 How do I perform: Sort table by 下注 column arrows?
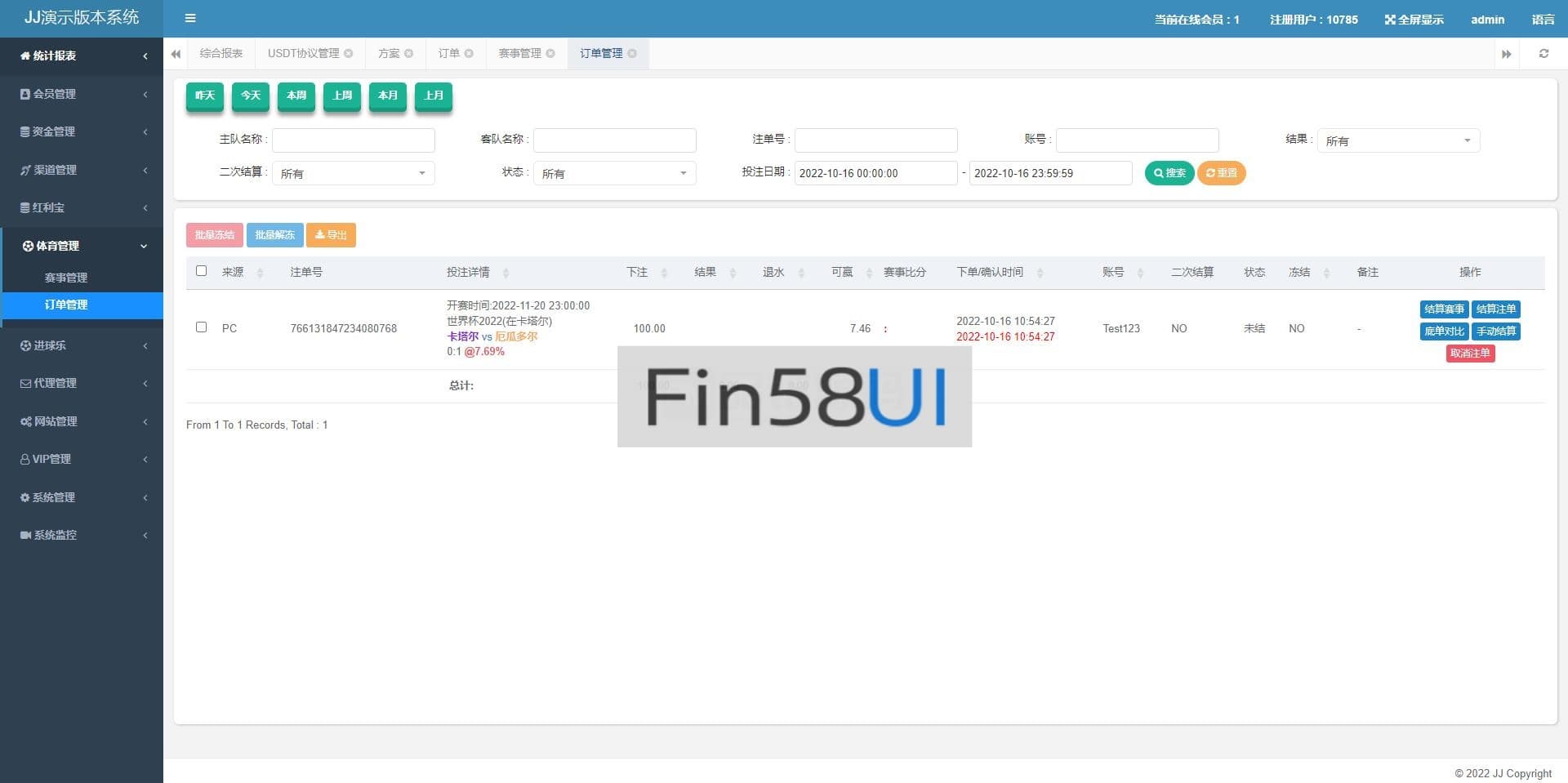tap(664, 273)
